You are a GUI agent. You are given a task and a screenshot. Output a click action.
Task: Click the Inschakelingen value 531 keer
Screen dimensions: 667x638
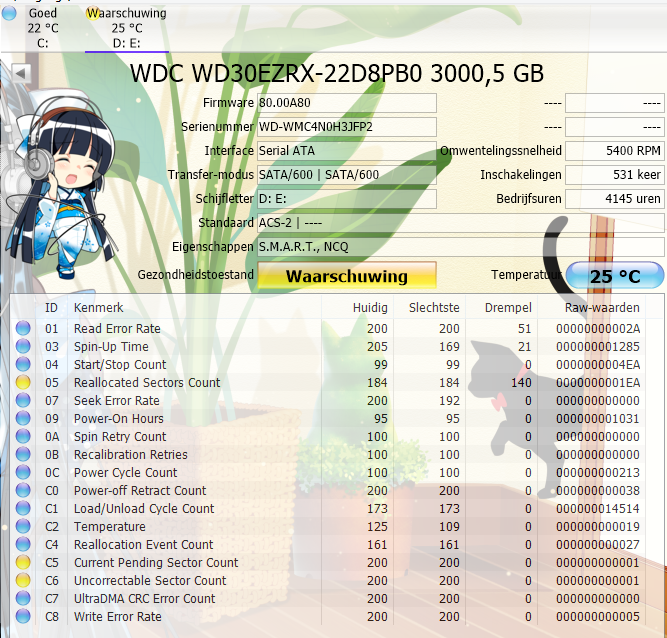pos(615,175)
